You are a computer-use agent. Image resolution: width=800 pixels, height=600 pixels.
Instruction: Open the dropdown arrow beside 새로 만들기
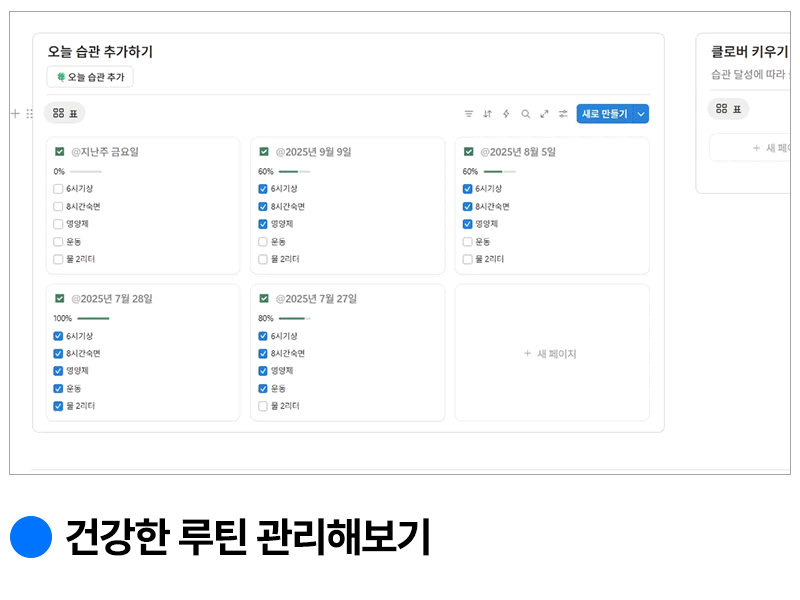click(x=641, y=114)
